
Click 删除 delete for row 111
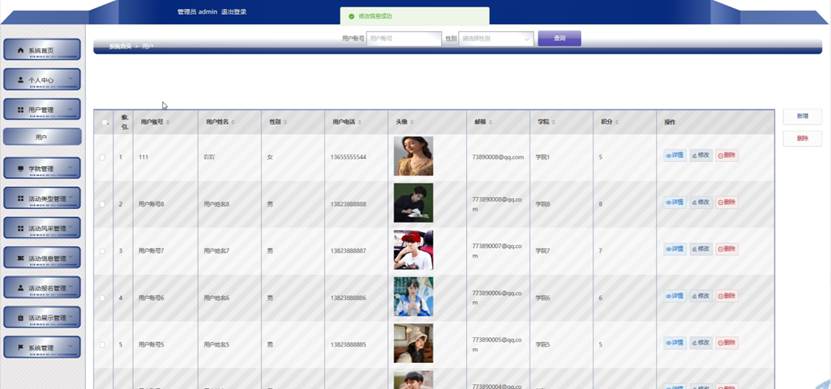point(727,155)
